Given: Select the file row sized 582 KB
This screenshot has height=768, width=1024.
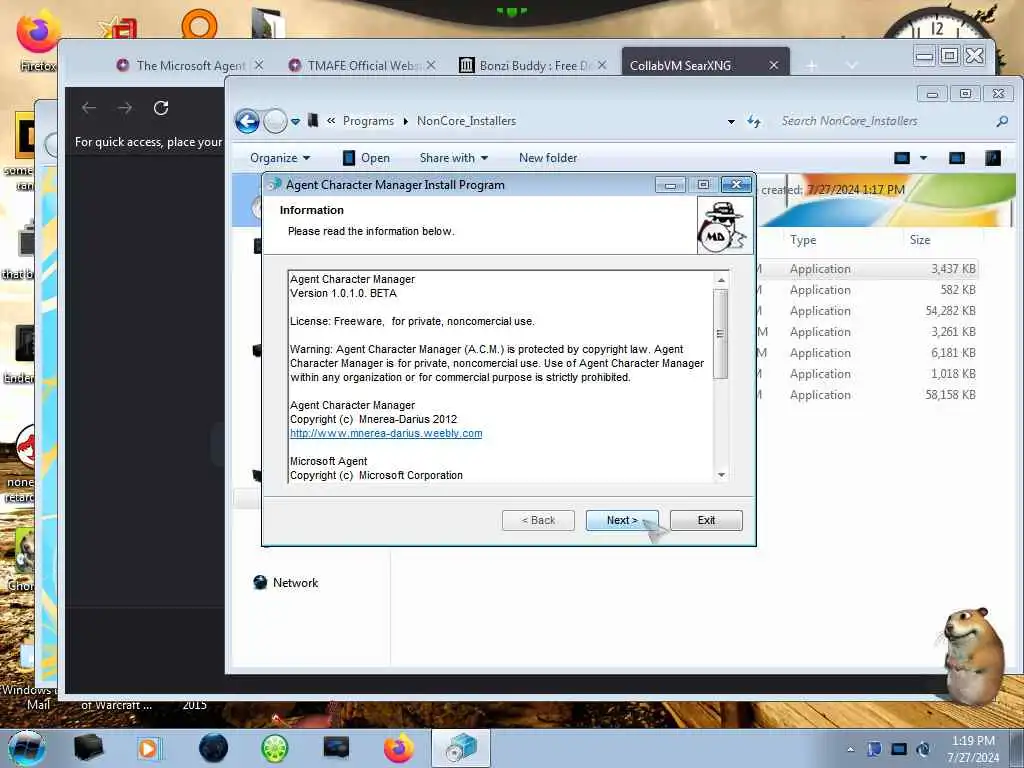Looking at the screenshot, I should click(867, 290).
